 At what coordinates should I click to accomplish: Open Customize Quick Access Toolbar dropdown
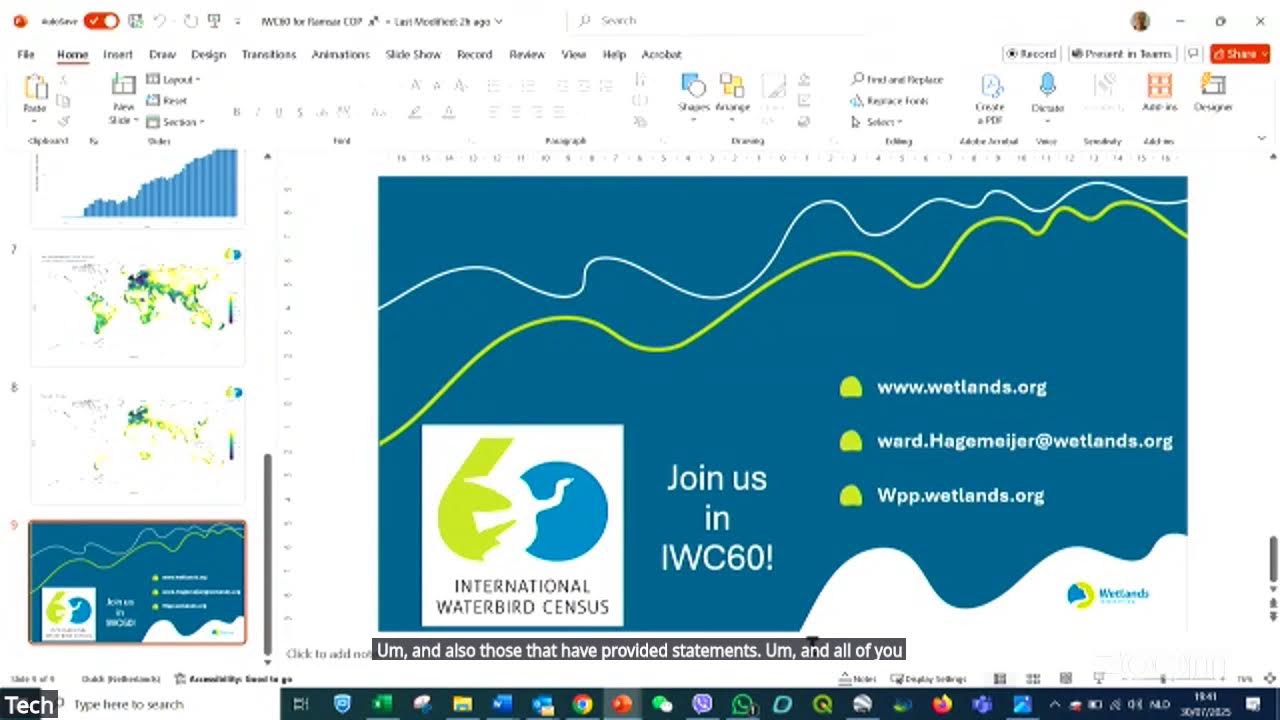click(237, 21)
